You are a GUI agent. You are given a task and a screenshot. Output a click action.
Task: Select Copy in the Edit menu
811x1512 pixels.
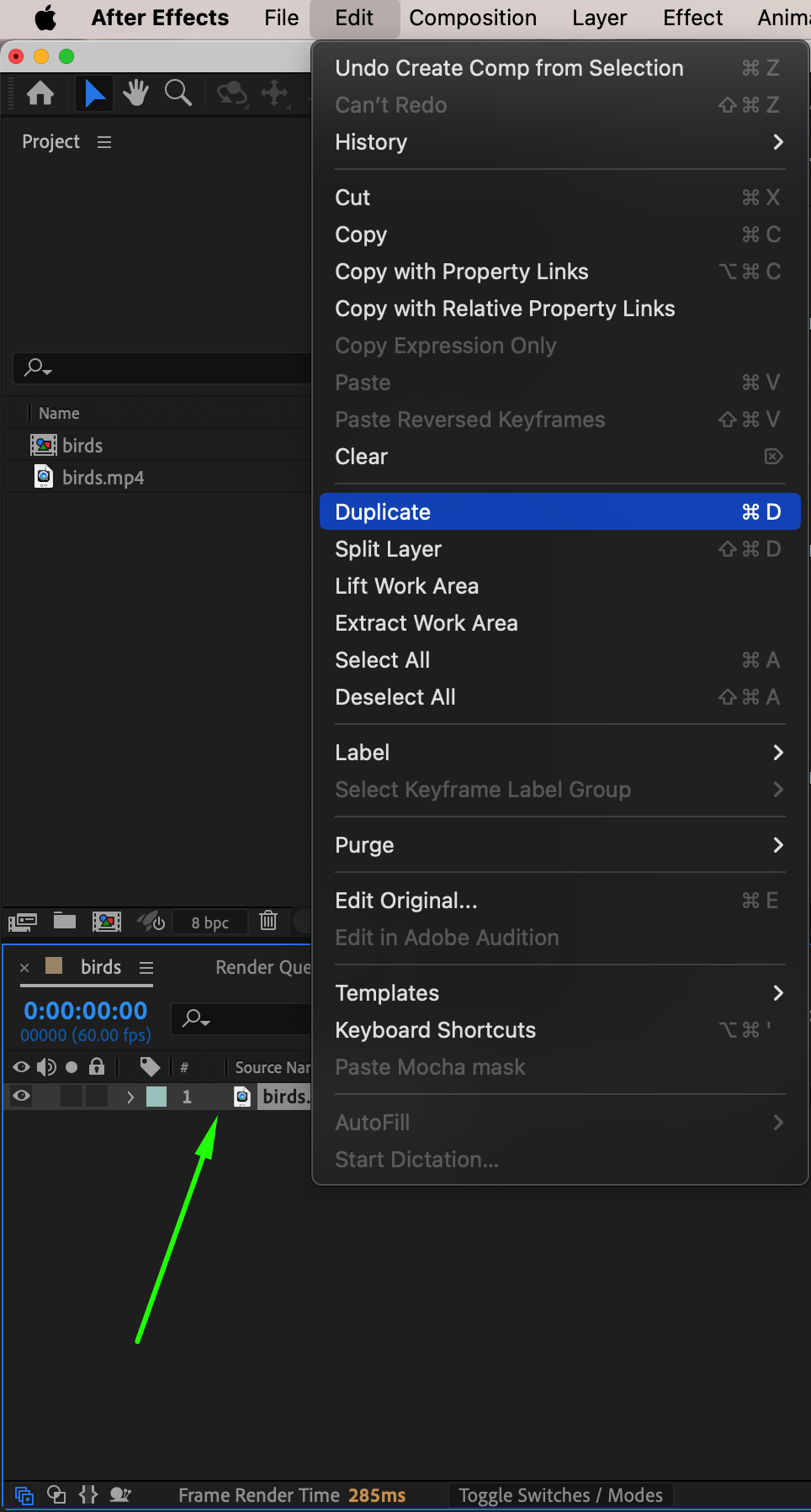tap(559, 235)
